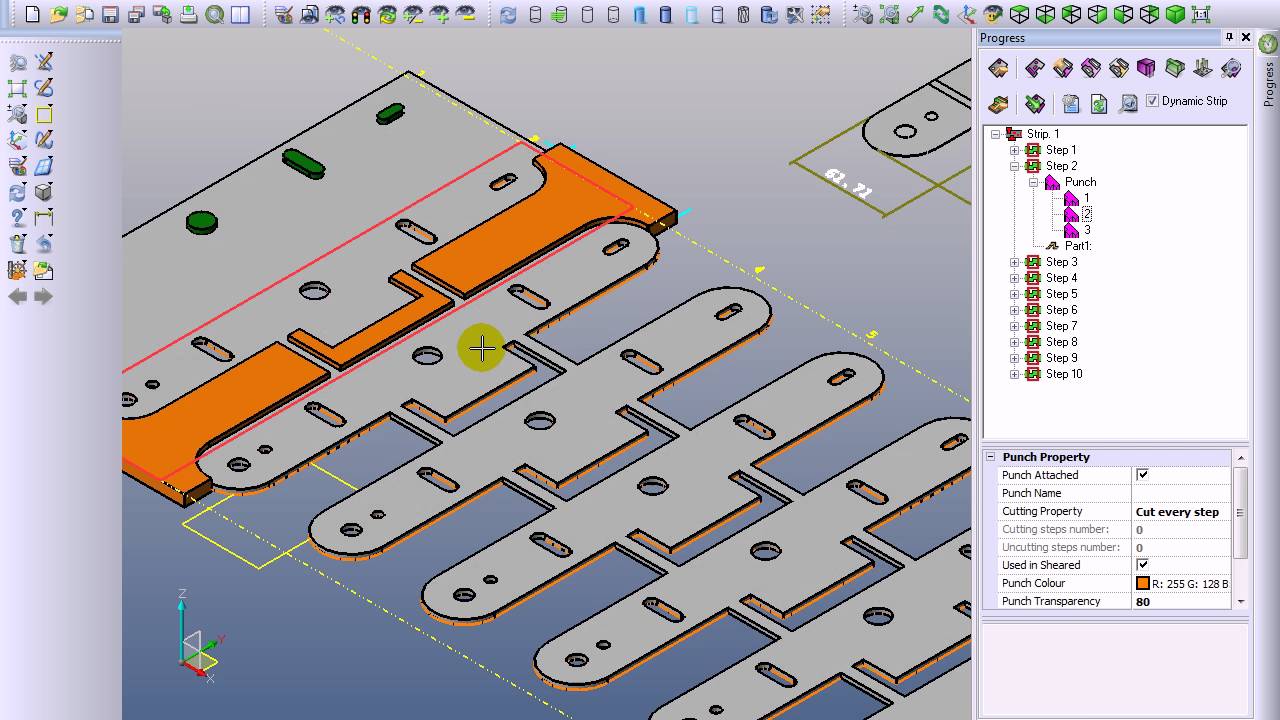The image size is (1280, 720).
Task: Collapse the Punch Property section
Action: [991, 457]
